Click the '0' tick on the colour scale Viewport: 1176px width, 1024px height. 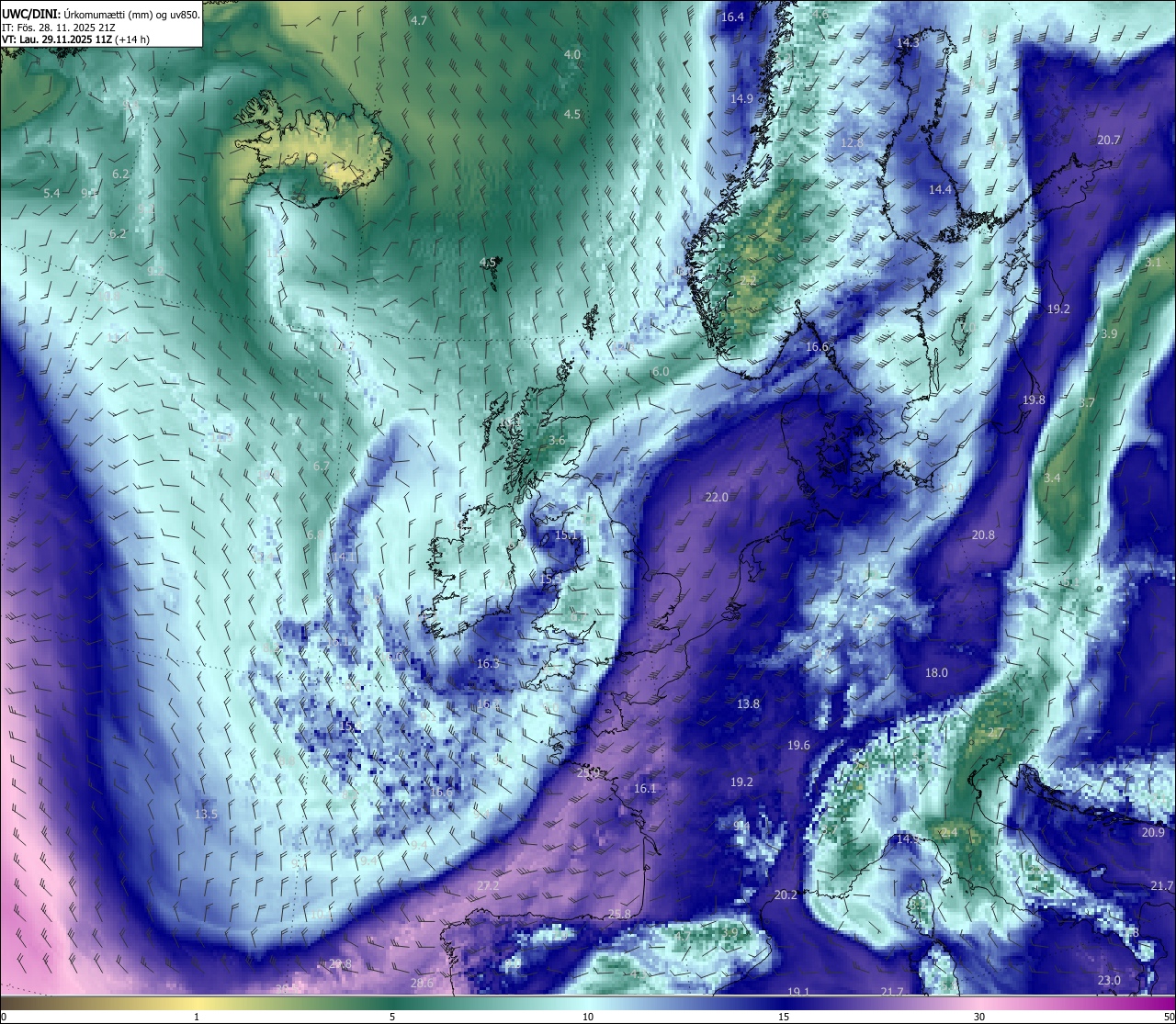(x=4, y=1017)
